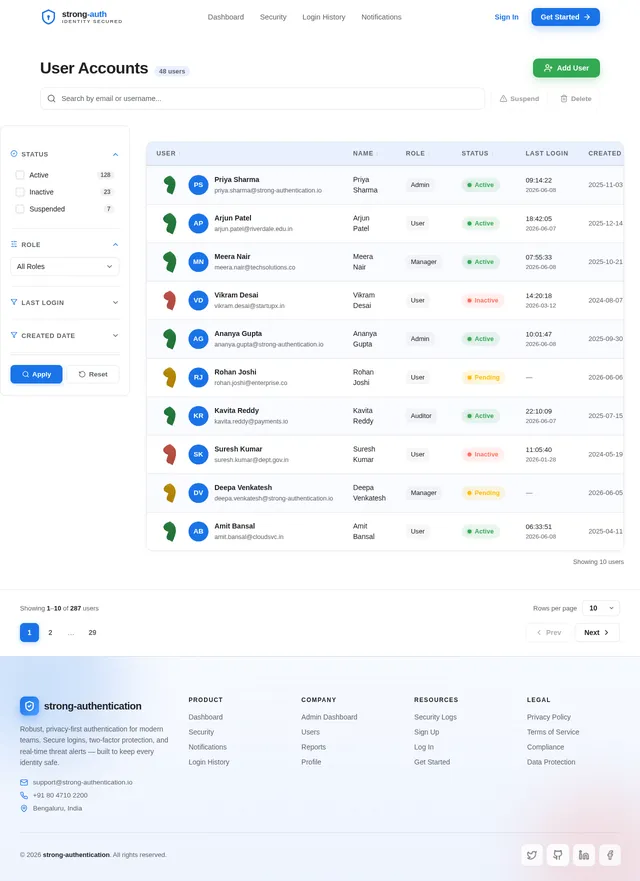
Task: Click the PS avatar for Priya Sharma
Action: tap(198, 185)
